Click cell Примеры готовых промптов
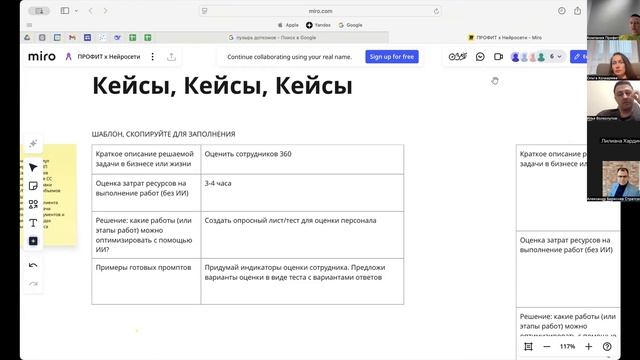 point(146,281)
